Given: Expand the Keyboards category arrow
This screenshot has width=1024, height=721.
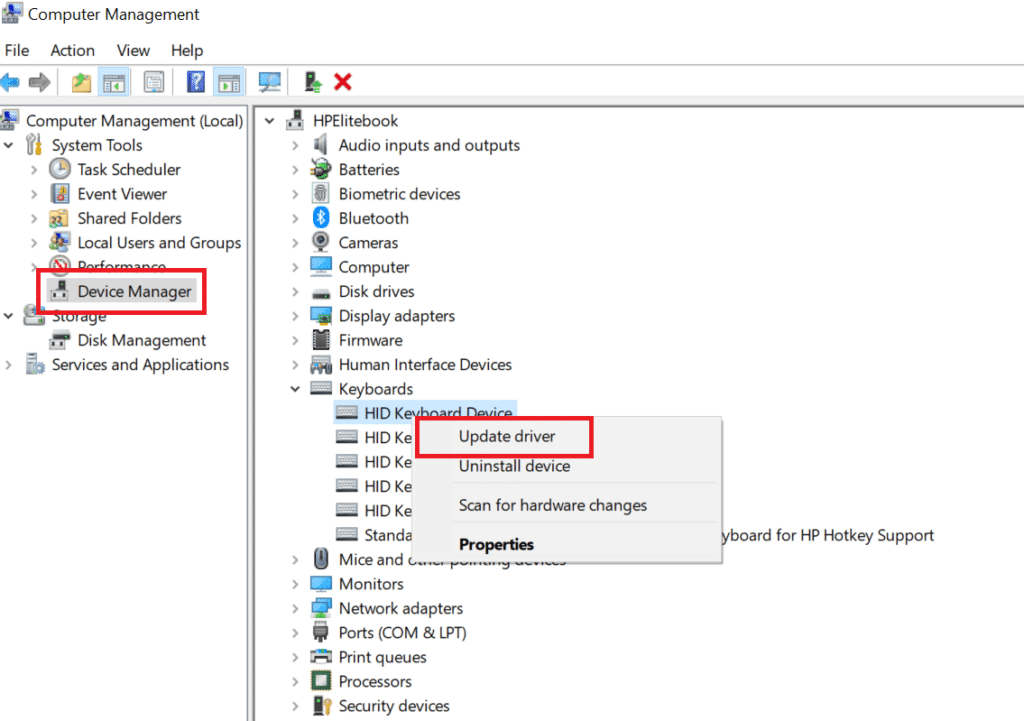Looking at the screenshot, I should click(295, 389).
